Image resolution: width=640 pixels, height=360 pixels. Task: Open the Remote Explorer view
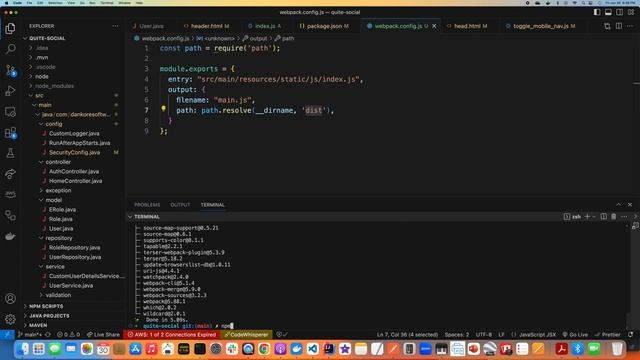[x=10, y=112]
